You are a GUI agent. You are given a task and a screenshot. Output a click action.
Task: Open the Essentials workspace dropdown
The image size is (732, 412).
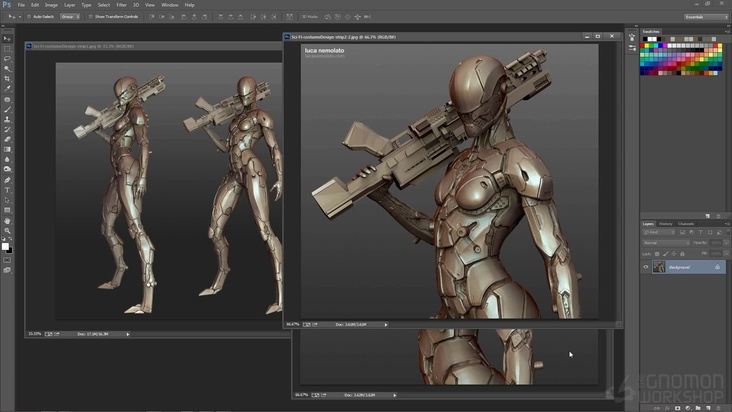click(x=706, y=17)
